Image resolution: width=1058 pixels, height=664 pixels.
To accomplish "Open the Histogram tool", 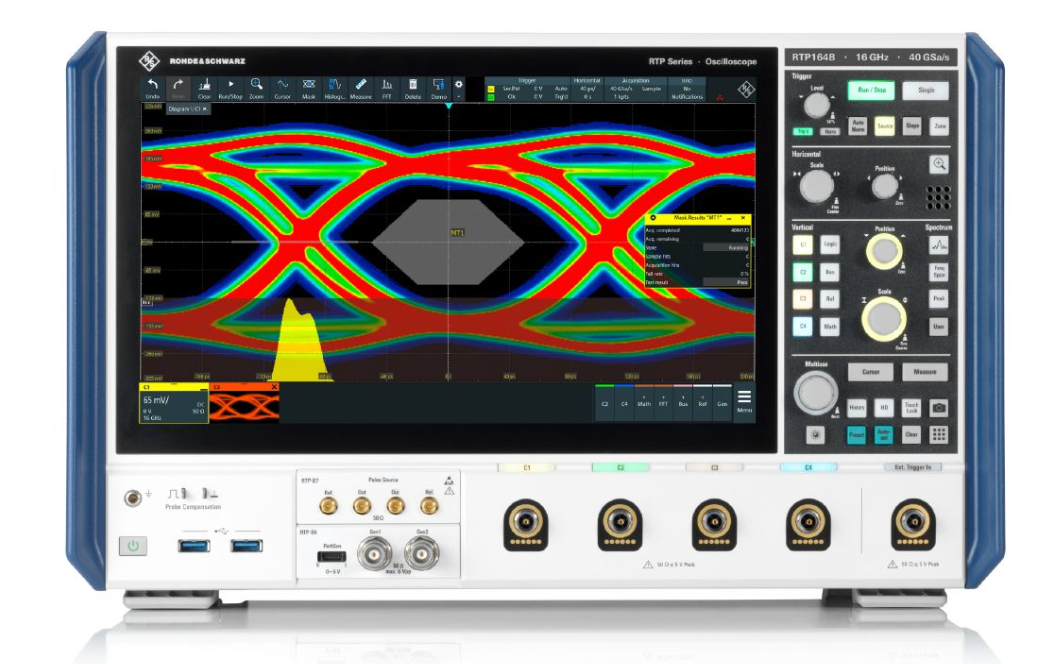I will (335, 88).
